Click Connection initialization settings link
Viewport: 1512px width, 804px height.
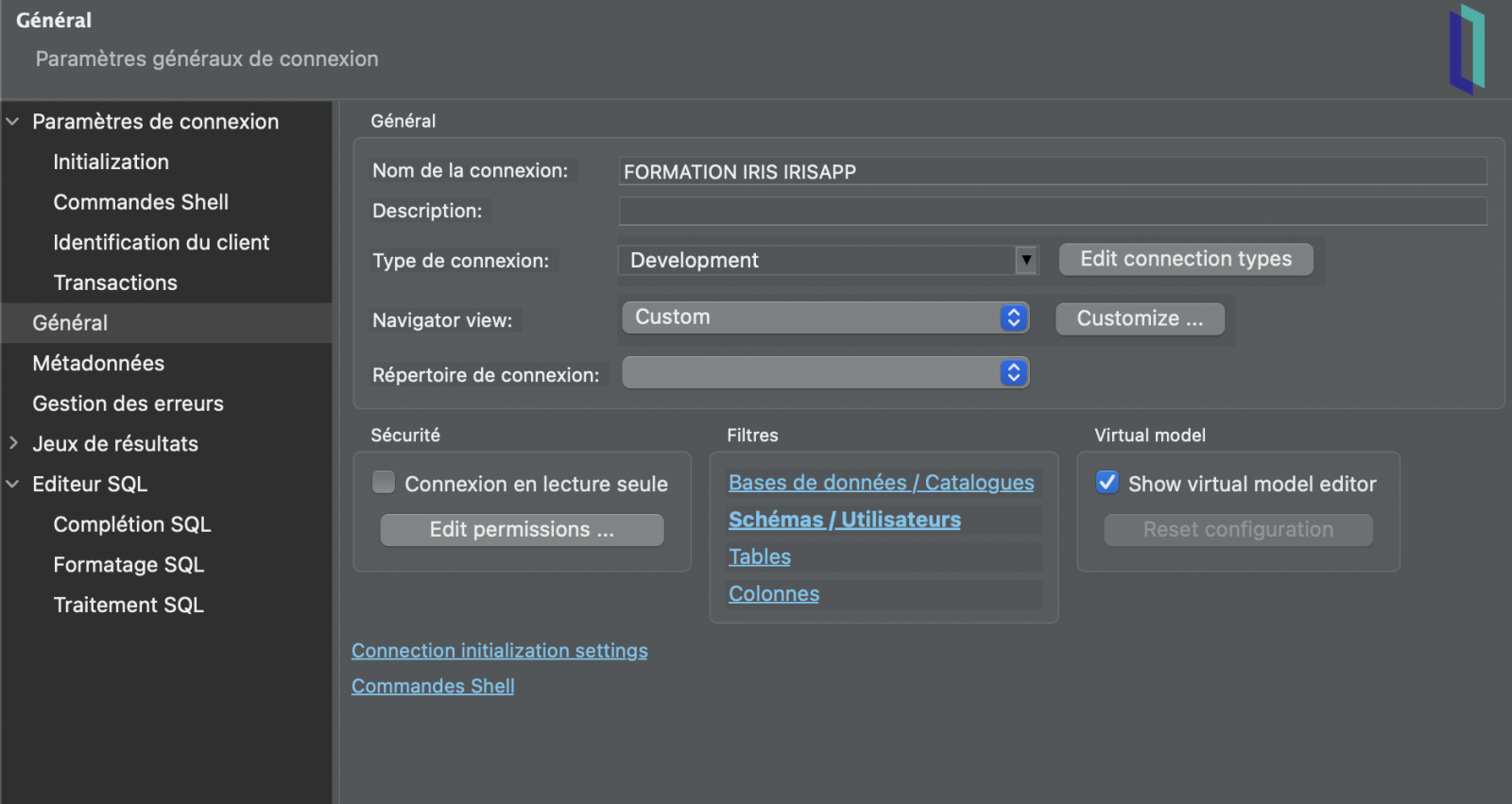tap(499, 651)
